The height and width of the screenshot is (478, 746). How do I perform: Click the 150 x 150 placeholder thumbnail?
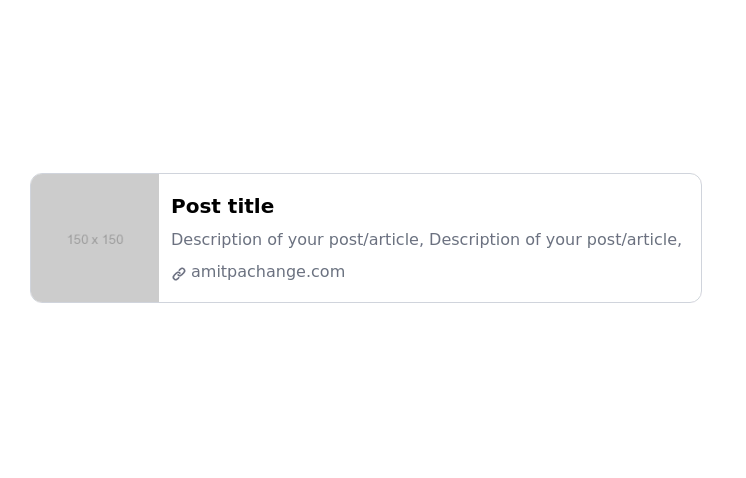[95, 238]
